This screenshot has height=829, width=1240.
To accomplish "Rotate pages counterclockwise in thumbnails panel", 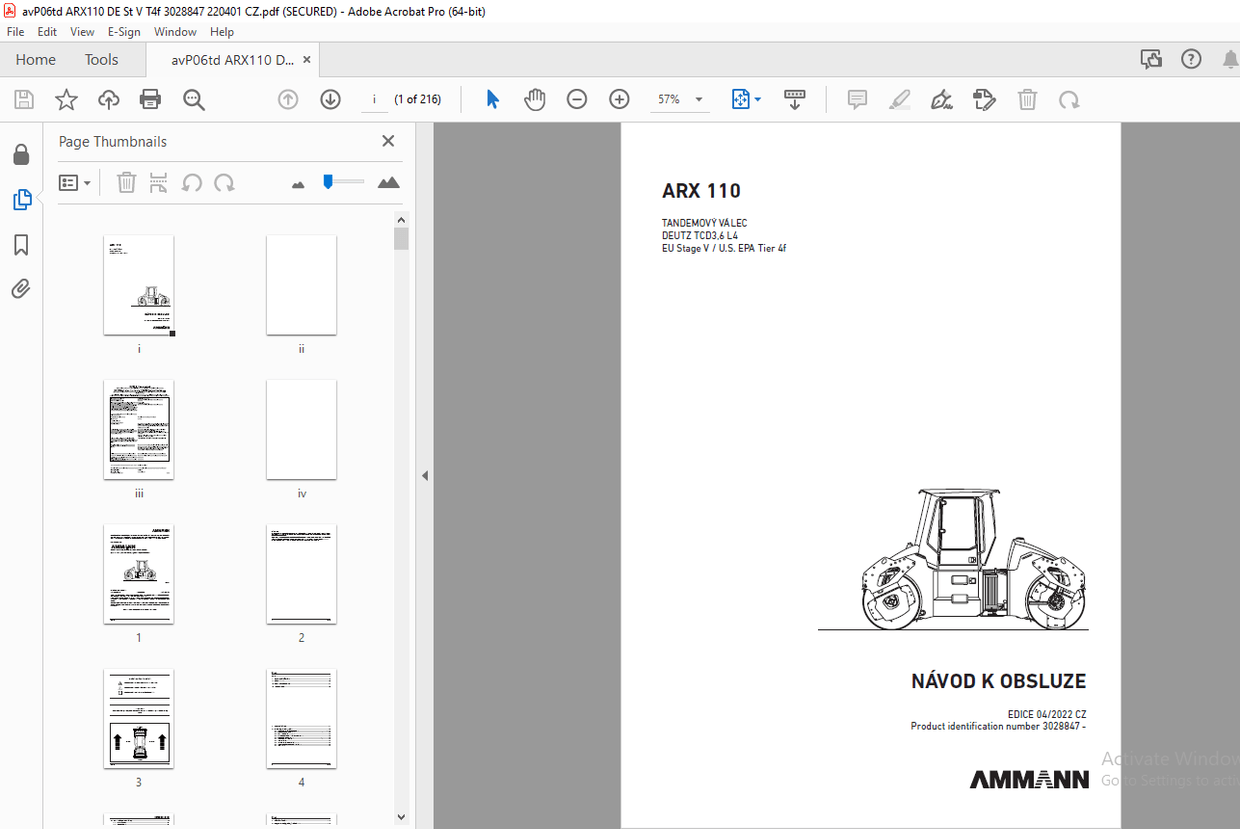I will 192,182.
